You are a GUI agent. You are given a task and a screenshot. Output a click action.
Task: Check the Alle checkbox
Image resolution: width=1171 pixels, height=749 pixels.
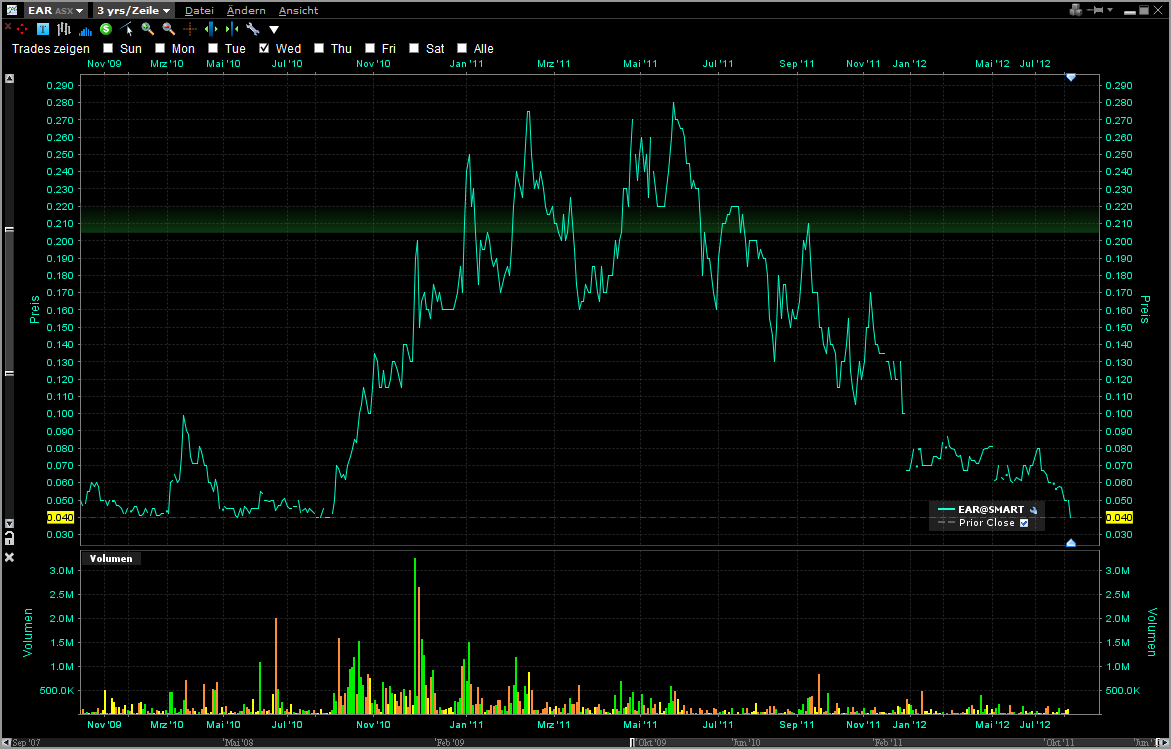462,48
